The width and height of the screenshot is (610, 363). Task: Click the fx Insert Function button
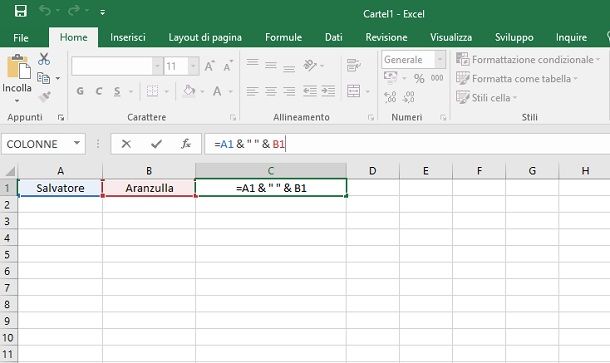tap(186, 144)
